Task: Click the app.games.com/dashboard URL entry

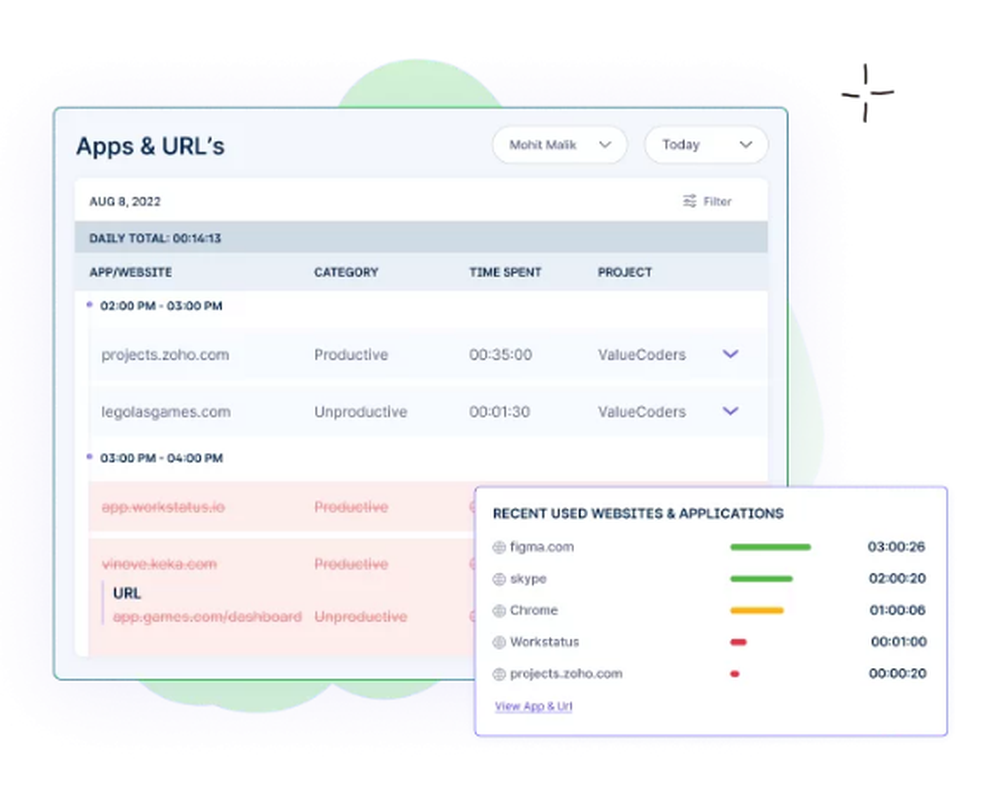Action: point(207,617)
